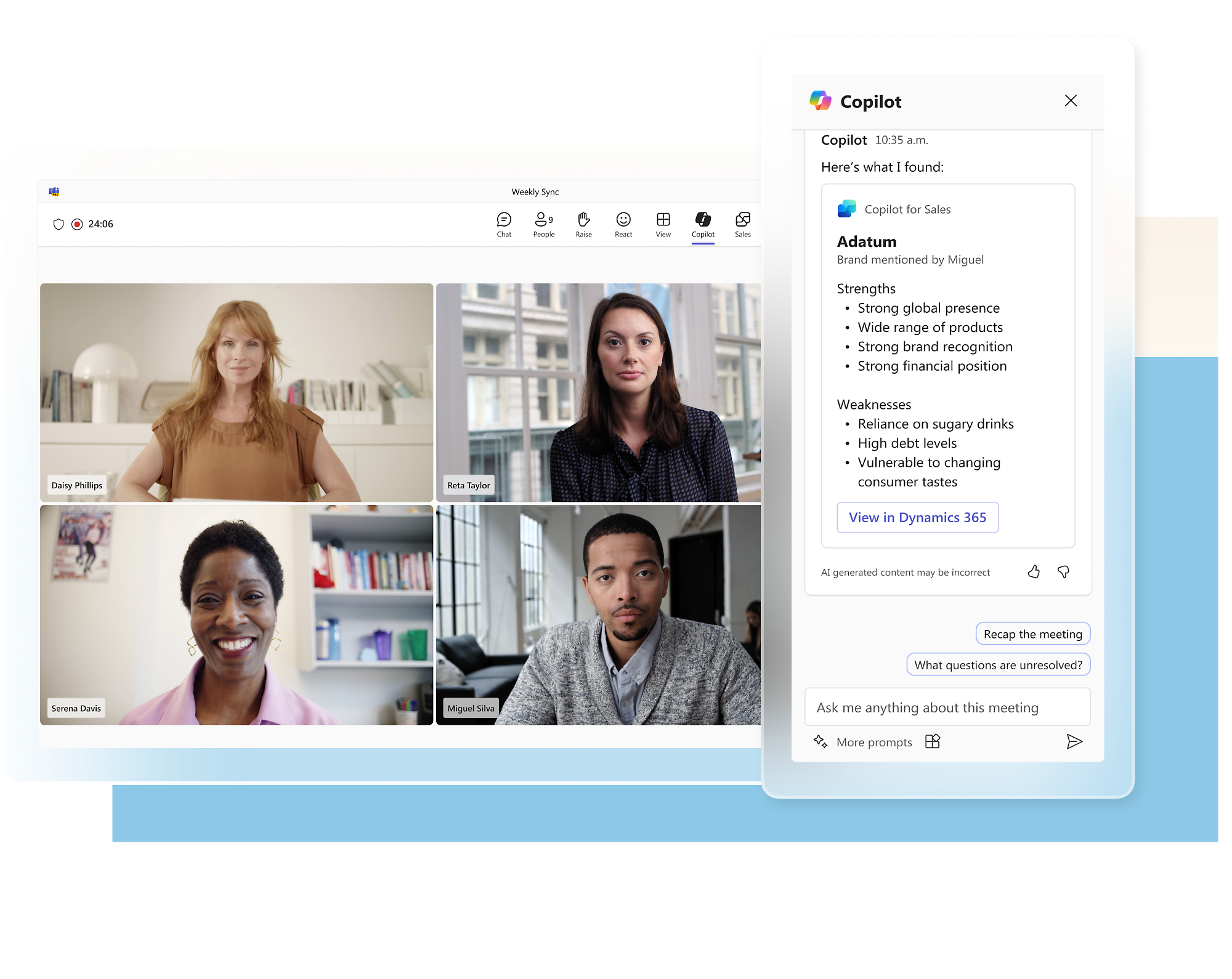Viewport: 1232px width, 979px height.
Task: Click 'High debt levels' bullet
Action: 907,443
